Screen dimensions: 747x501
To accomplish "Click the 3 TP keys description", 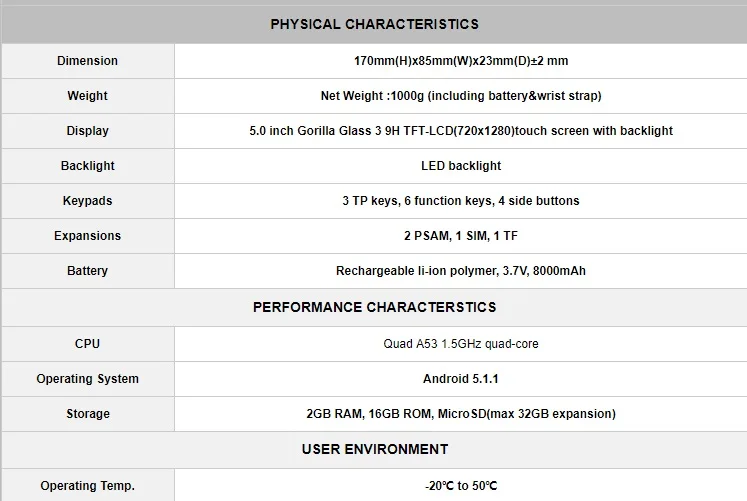I will coord(461,201).
